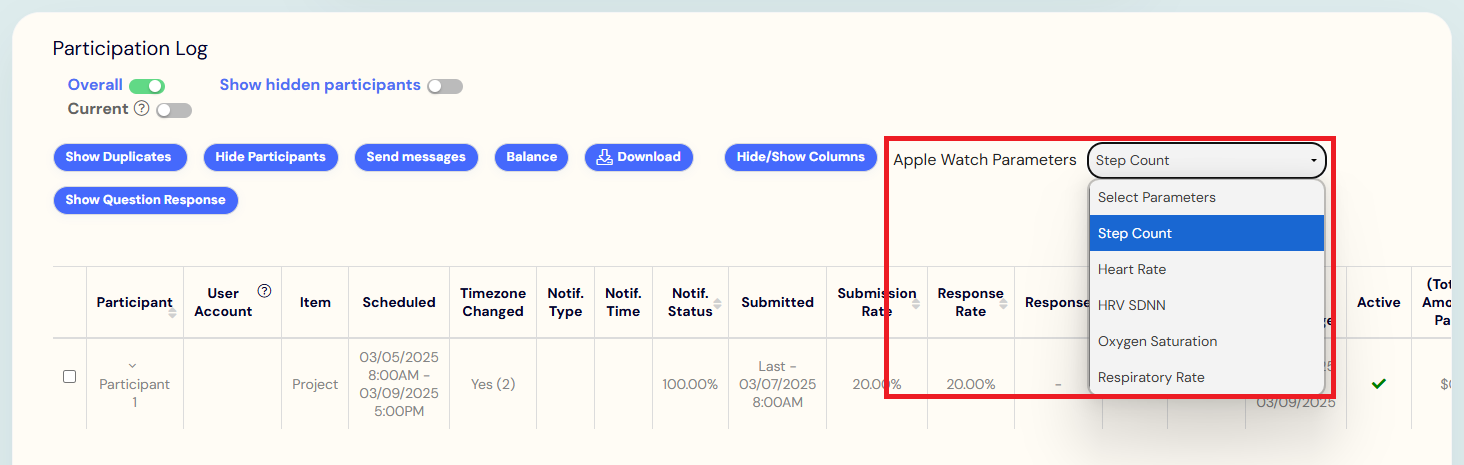
Task: Click the Download icon button
Action: (639, 157)
